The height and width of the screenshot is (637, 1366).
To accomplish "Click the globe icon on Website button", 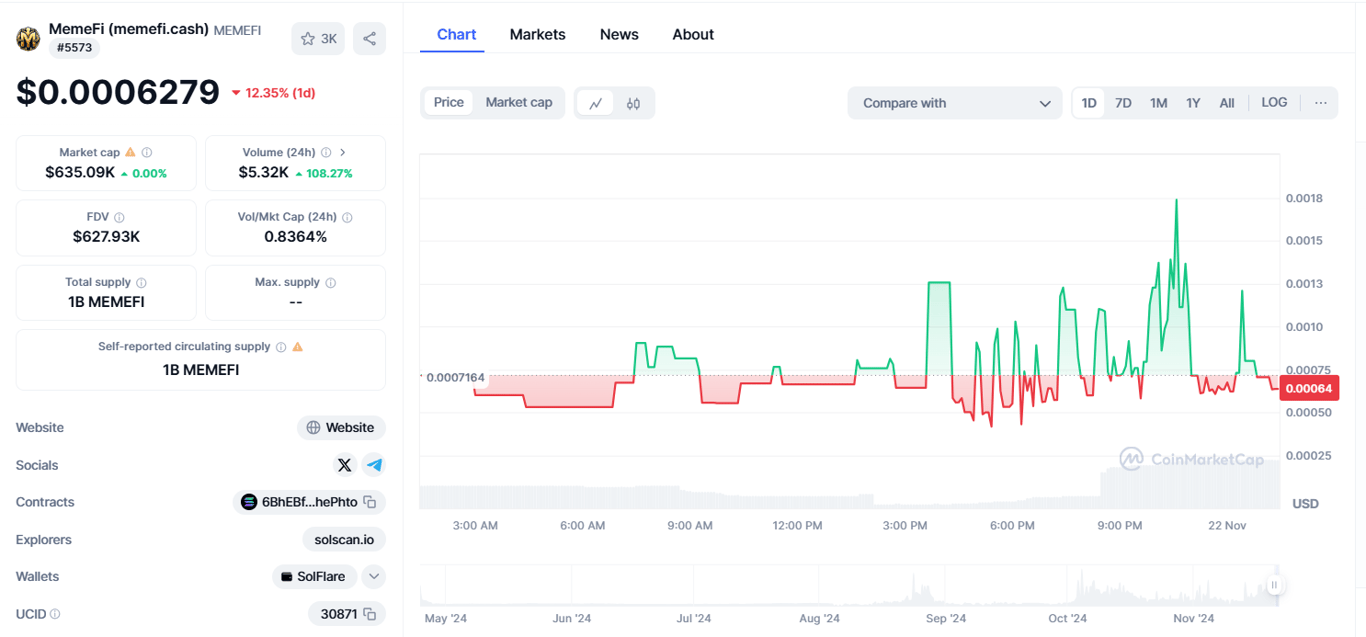I will 313,428.
